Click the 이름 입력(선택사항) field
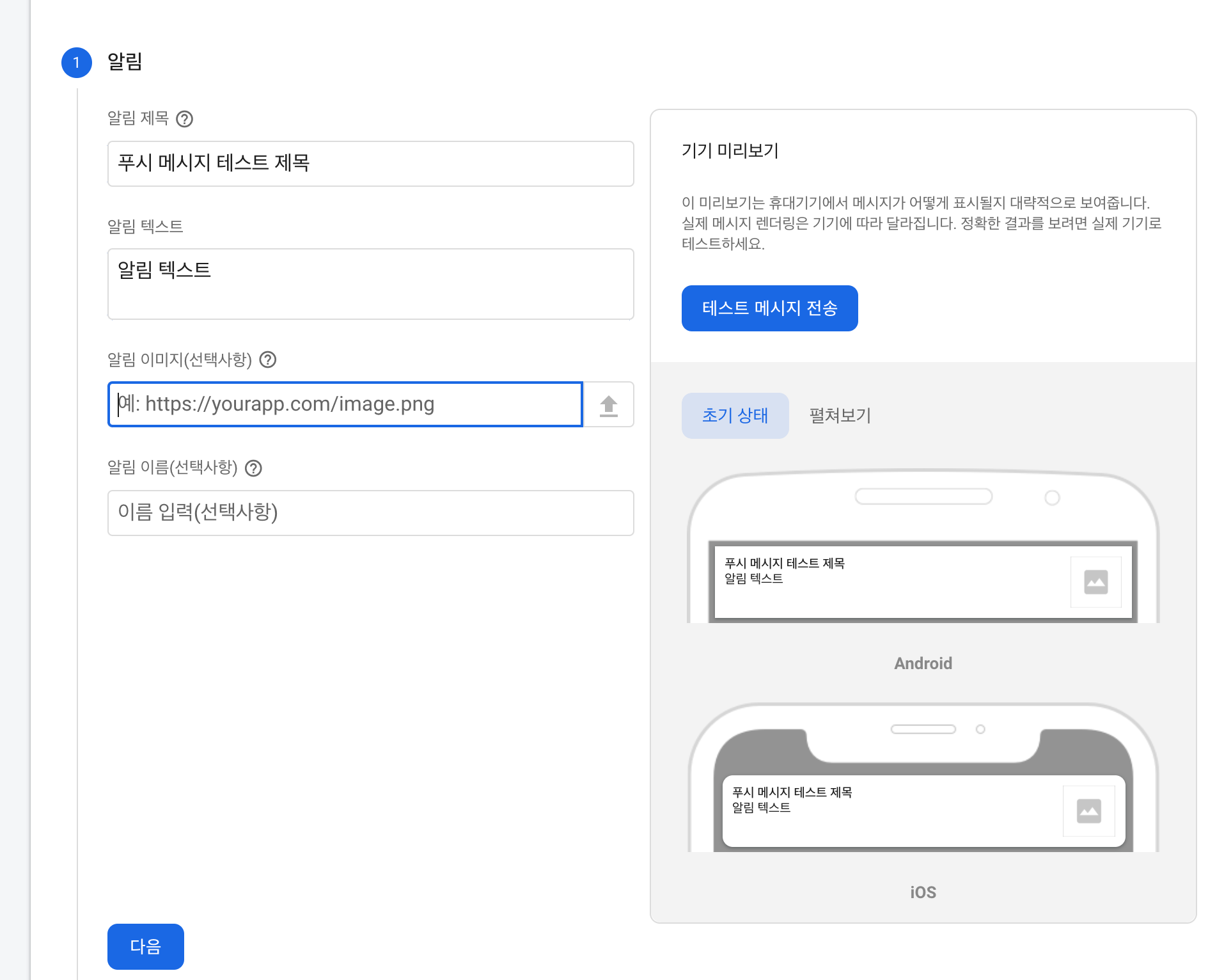Screen dimensions: 1224x980 370,513
